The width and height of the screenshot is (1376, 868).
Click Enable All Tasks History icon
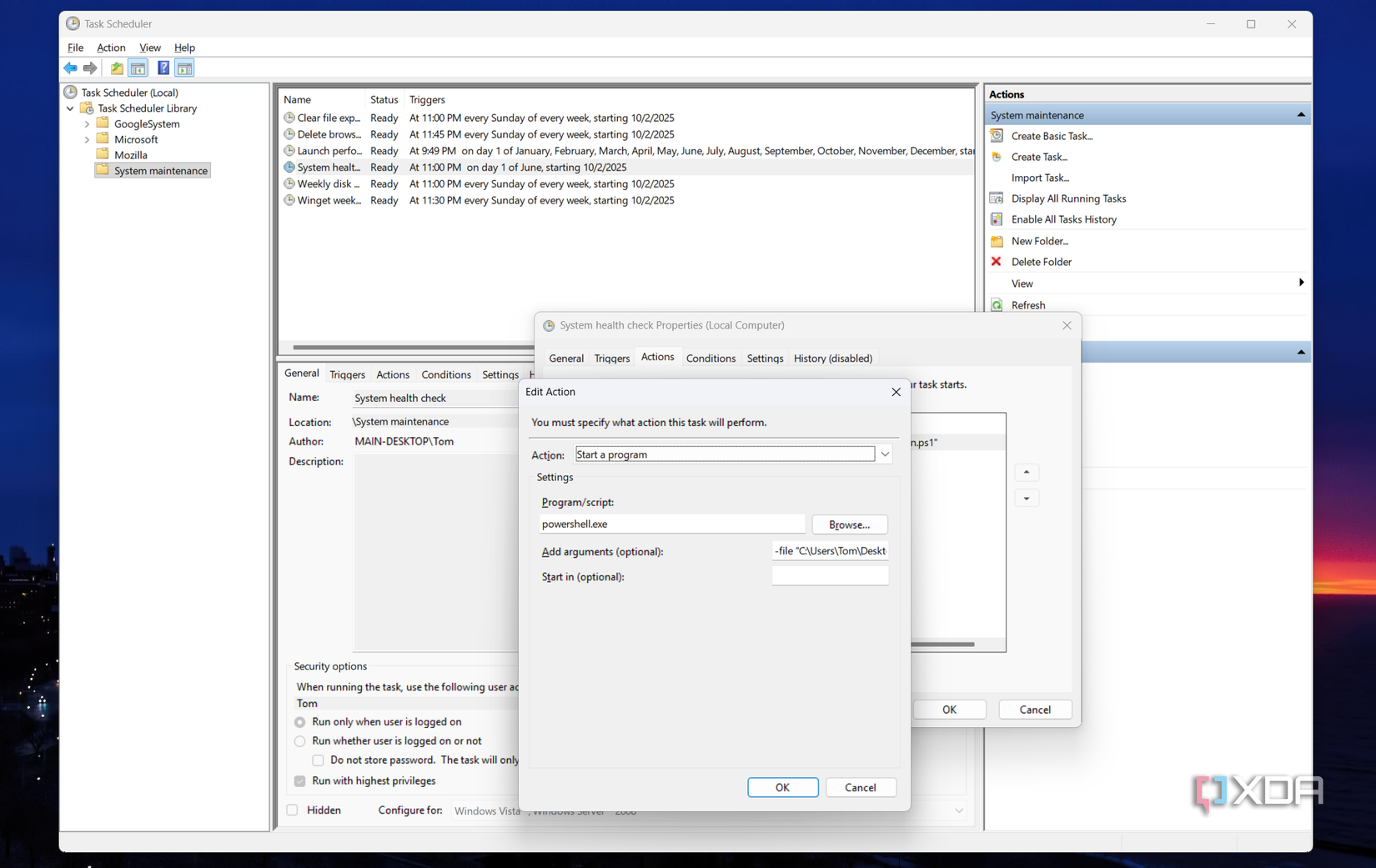pos(997,218)
